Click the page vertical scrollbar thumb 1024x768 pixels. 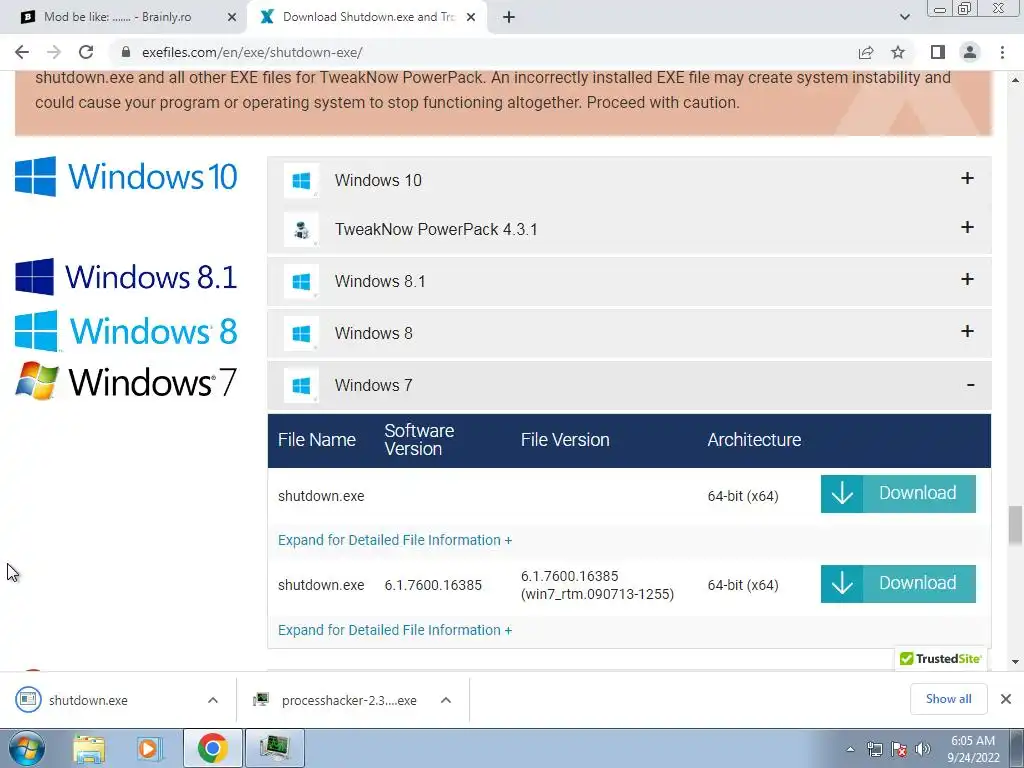click(x=1015, y=525)
